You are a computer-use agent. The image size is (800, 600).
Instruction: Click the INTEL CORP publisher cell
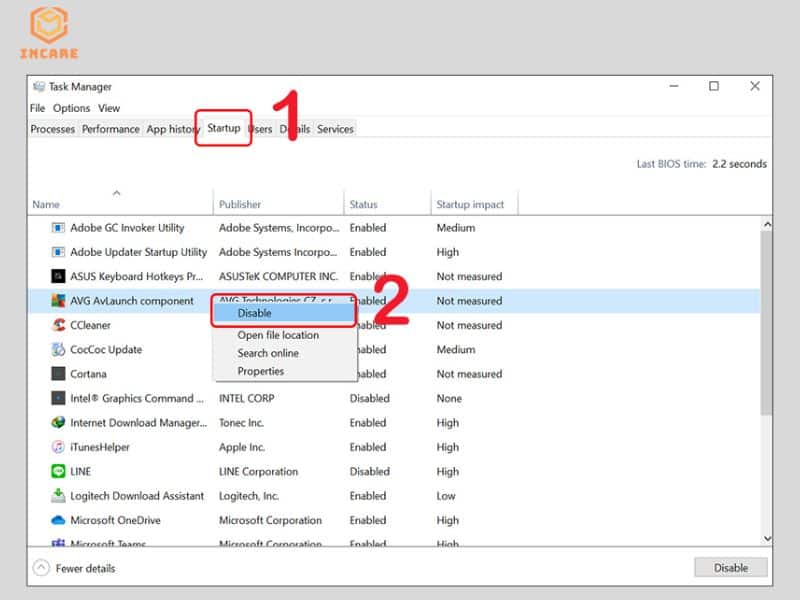pos(246,398)
